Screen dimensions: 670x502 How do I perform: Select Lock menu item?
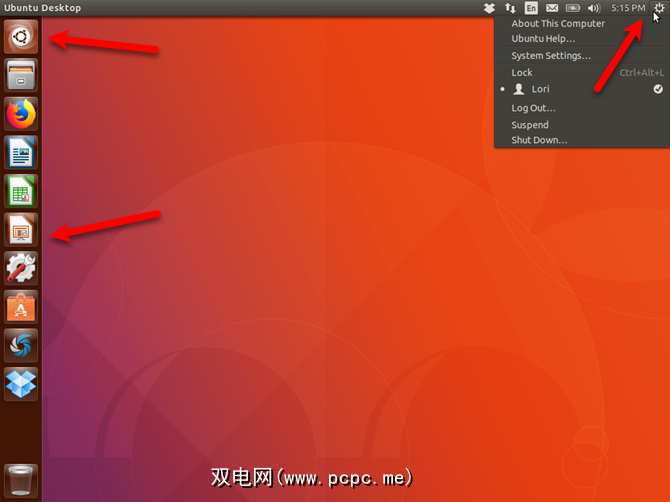(x=582, y=73)
